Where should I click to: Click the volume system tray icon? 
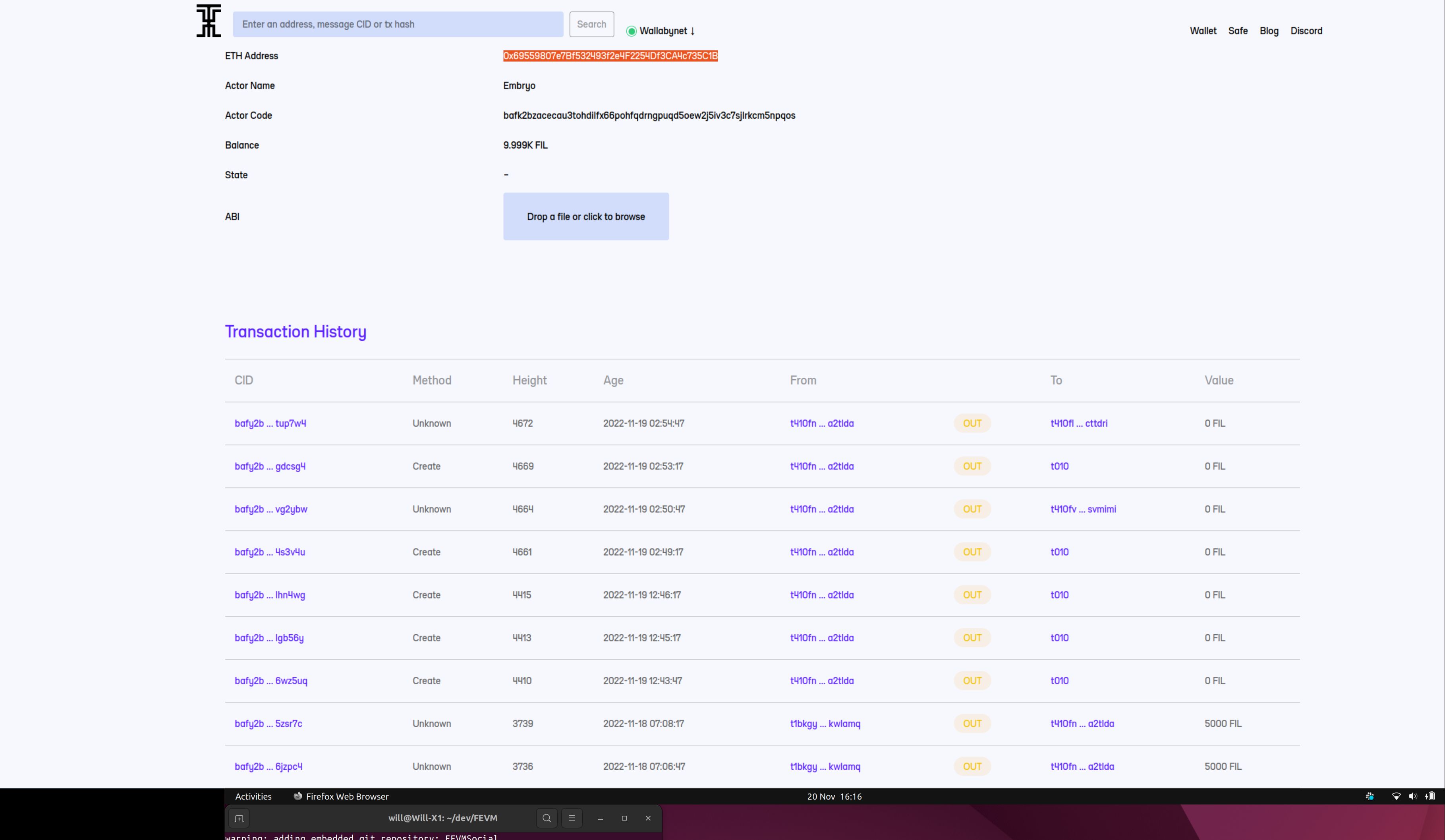click(1413, 796)
